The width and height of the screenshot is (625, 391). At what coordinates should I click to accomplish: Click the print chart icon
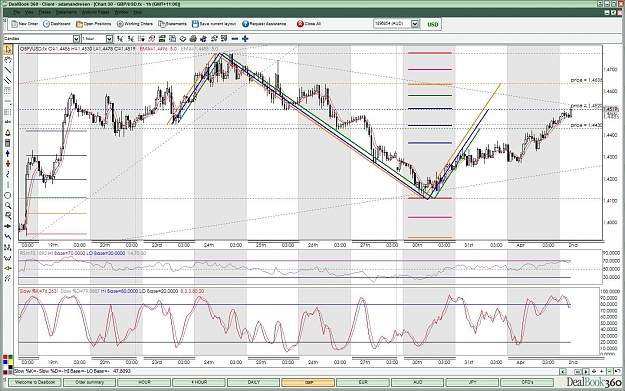click(193, 39)
